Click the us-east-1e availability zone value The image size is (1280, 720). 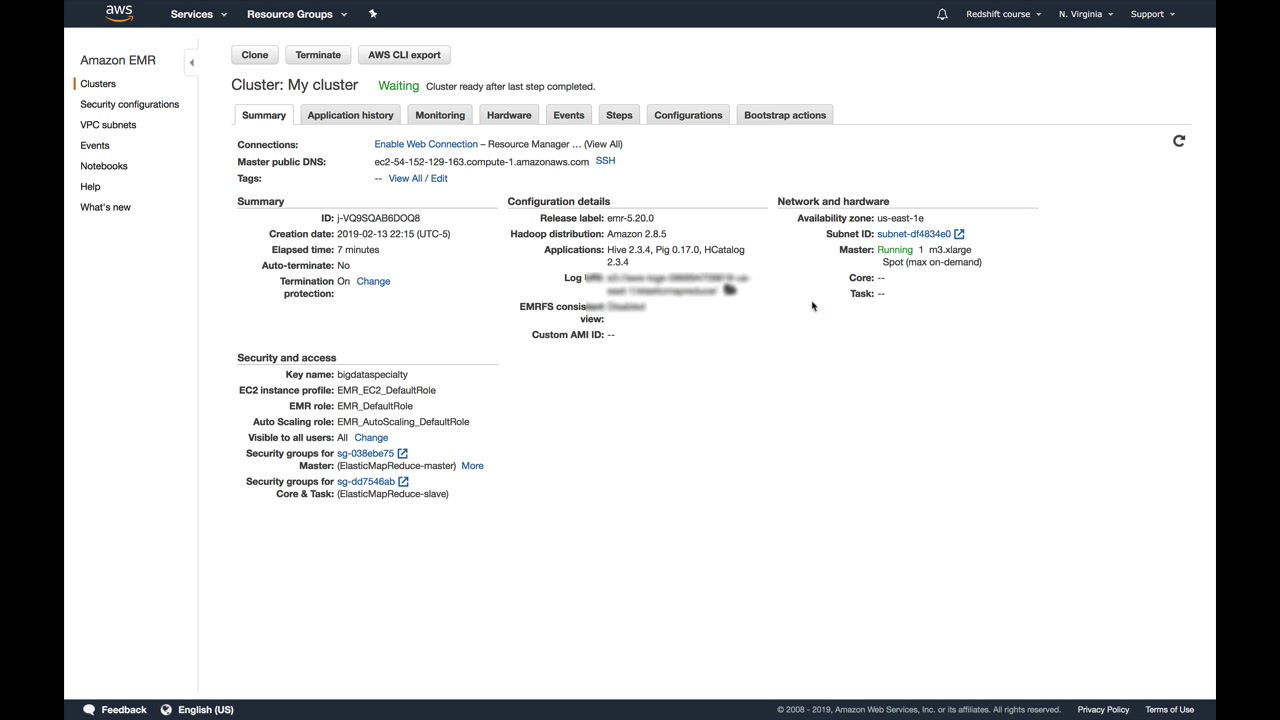point(900,218)
